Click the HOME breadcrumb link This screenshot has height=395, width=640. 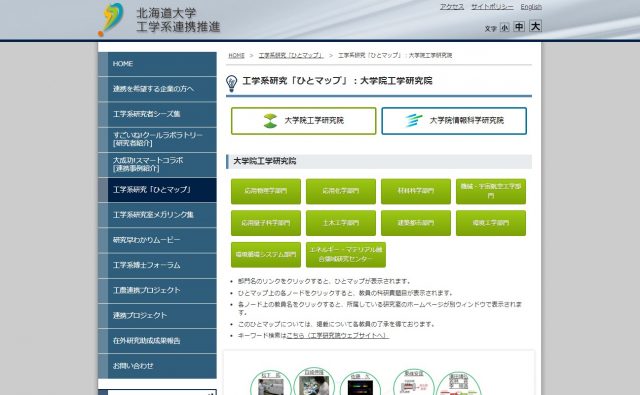[x=236, y=55]
